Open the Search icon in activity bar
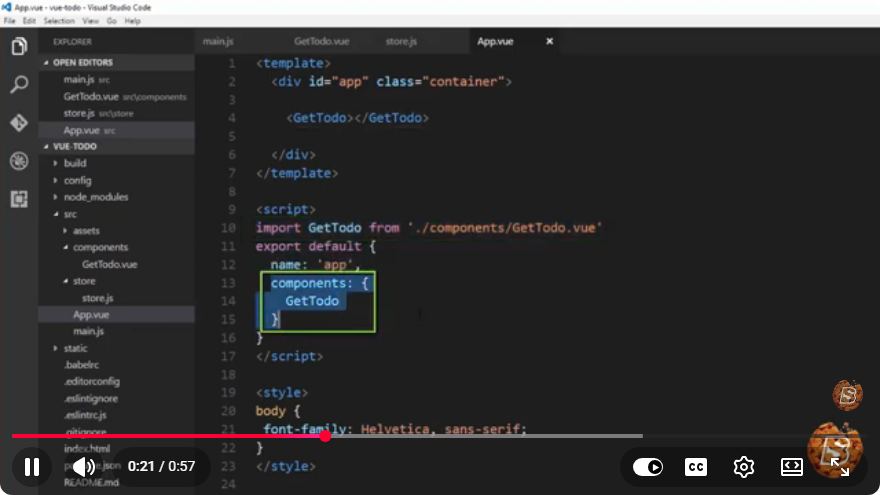Viewport: 880px width, 495px height. click(x=19, y=85)
